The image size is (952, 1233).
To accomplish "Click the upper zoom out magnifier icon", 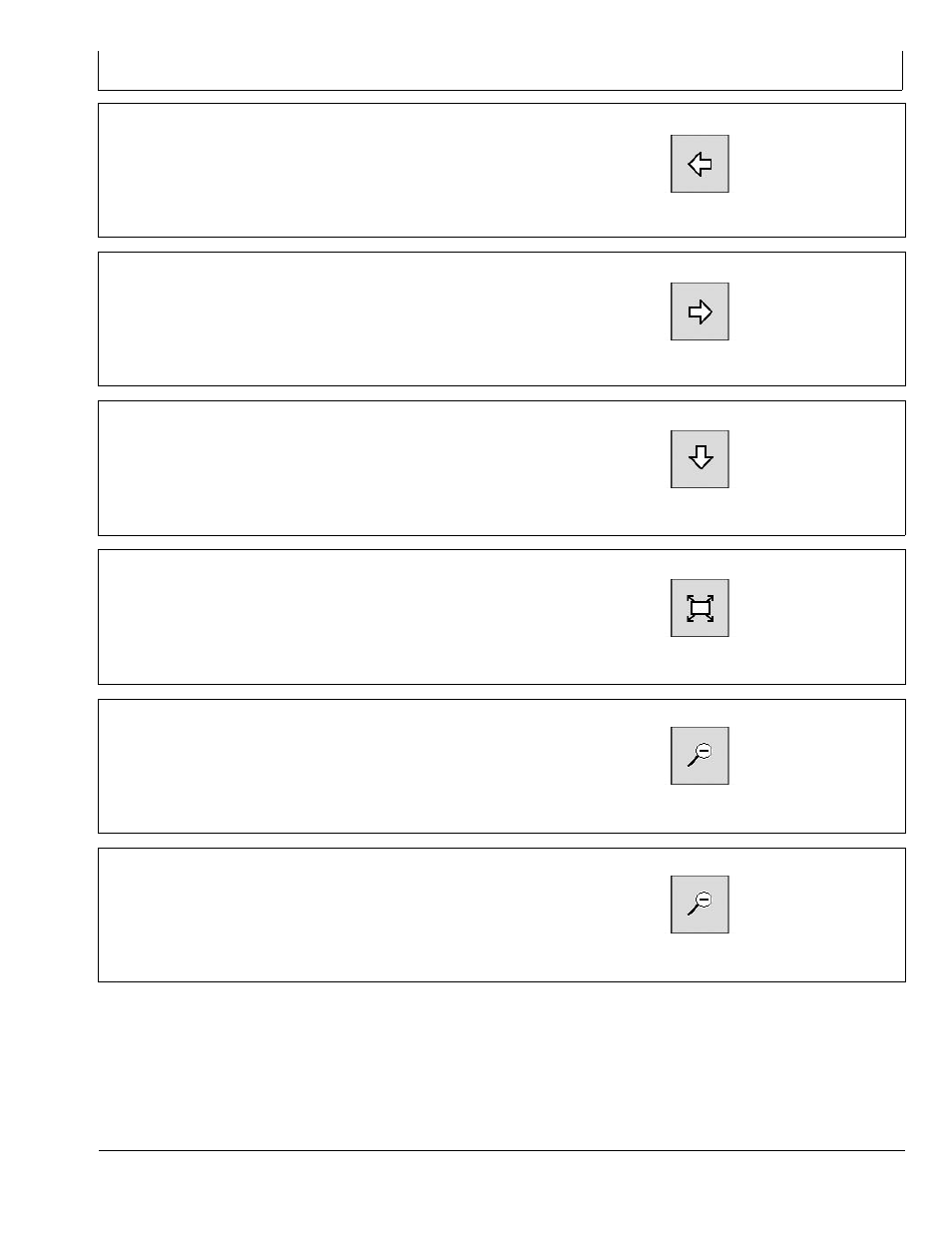I will coord(700,756).
